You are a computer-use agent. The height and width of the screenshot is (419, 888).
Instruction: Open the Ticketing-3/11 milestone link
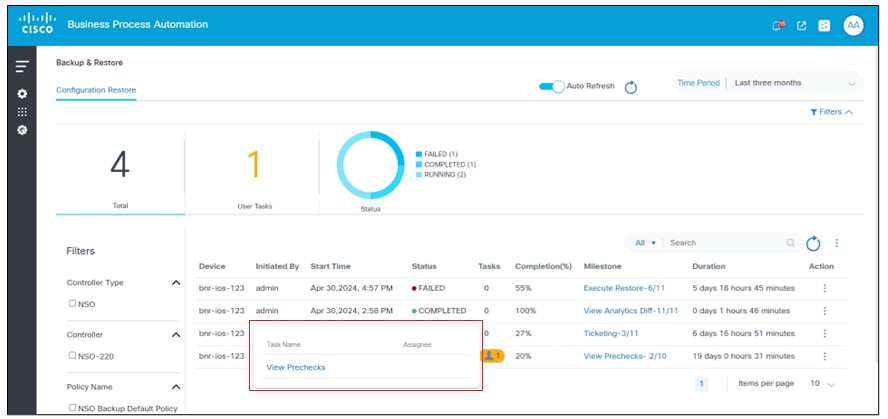pyautogui.click(x=612, y=334)
